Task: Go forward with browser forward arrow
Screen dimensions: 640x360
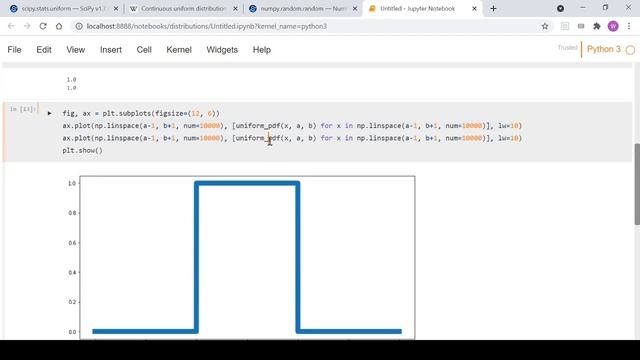Action: [27, 26]
